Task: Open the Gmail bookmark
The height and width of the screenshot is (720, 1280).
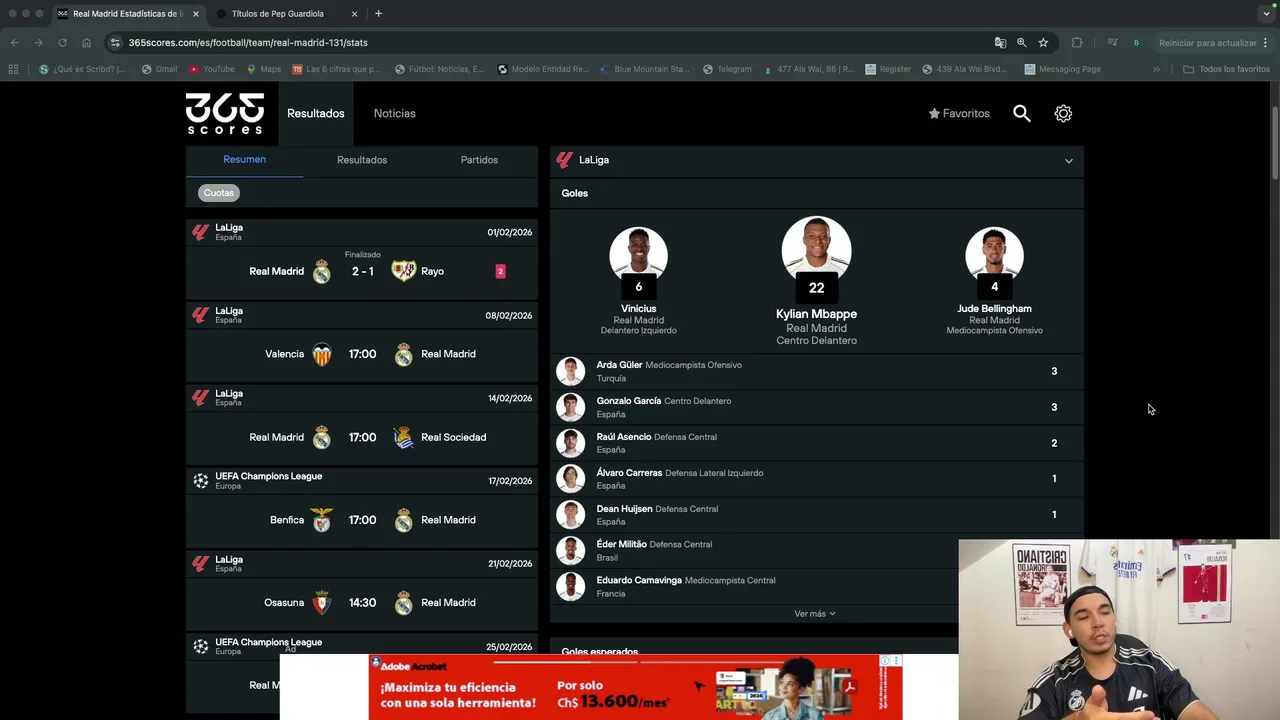Action: (x=159, y=69)
